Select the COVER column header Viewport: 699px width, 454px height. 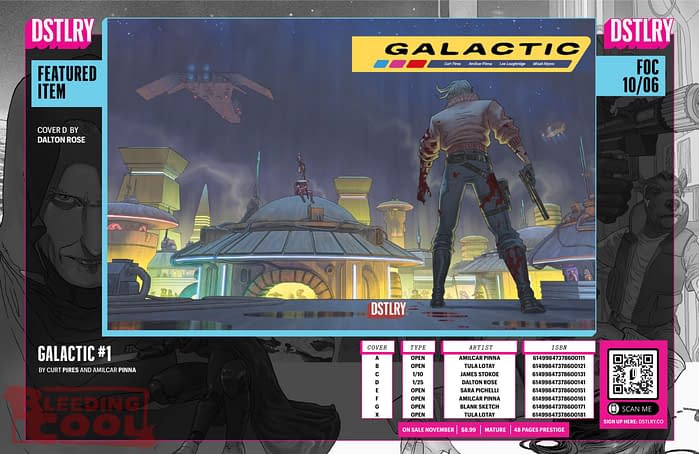pos(378,347)
